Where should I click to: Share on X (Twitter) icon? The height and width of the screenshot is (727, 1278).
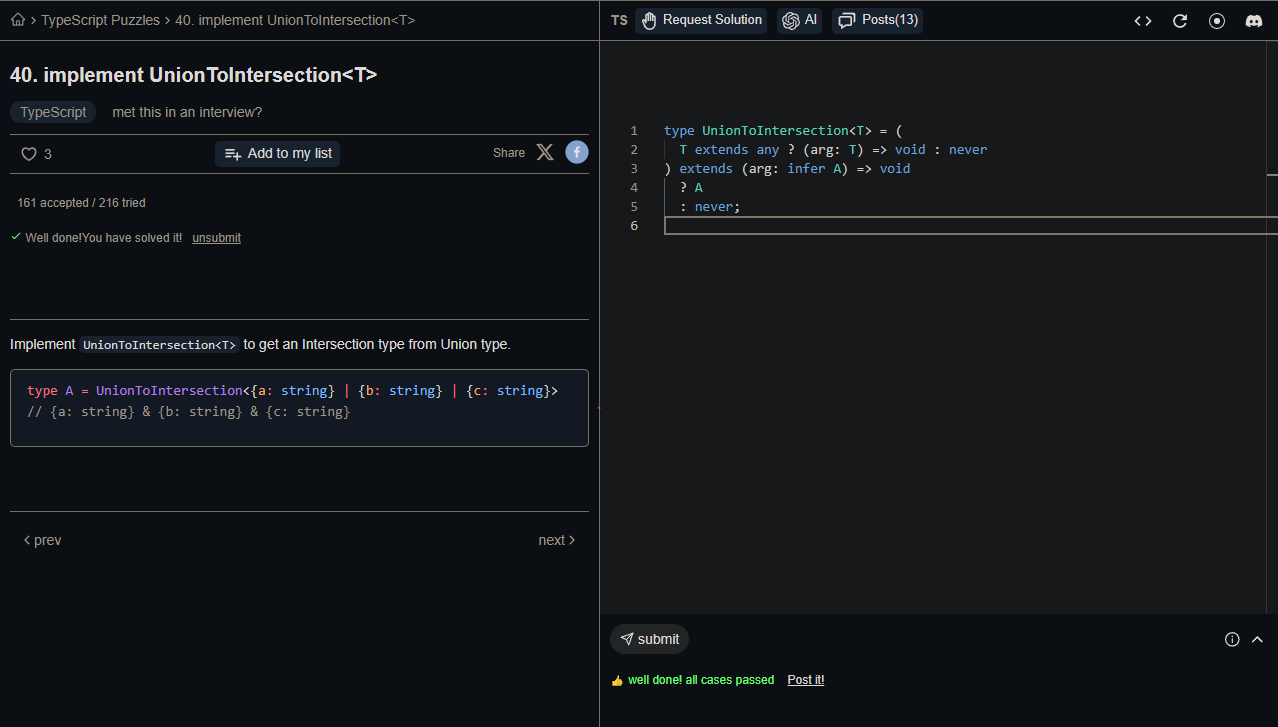[x=545, y=153]
